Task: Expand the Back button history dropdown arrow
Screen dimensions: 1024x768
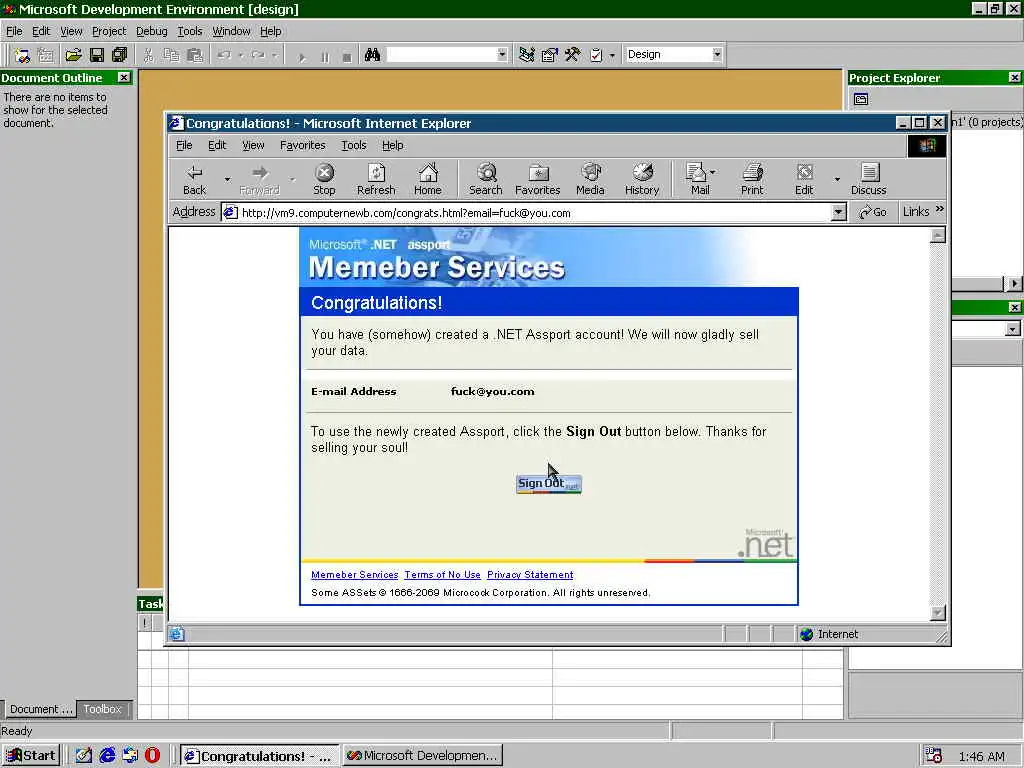Action: point(227,179)
